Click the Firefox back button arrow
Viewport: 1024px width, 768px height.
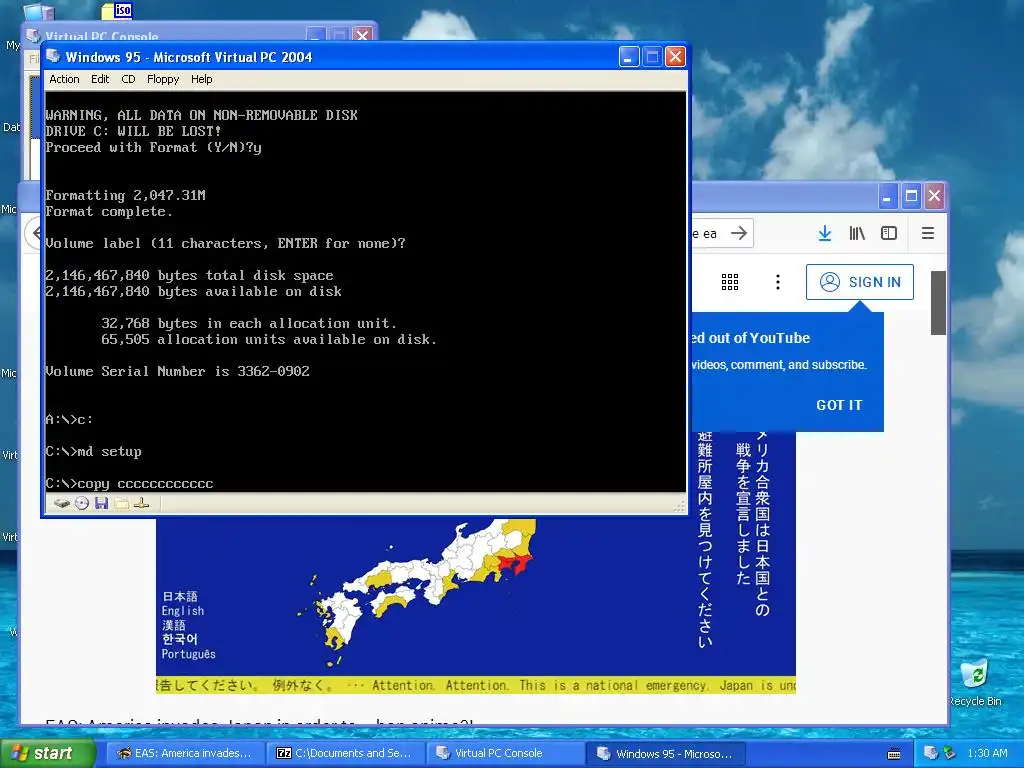click(34, 233)
